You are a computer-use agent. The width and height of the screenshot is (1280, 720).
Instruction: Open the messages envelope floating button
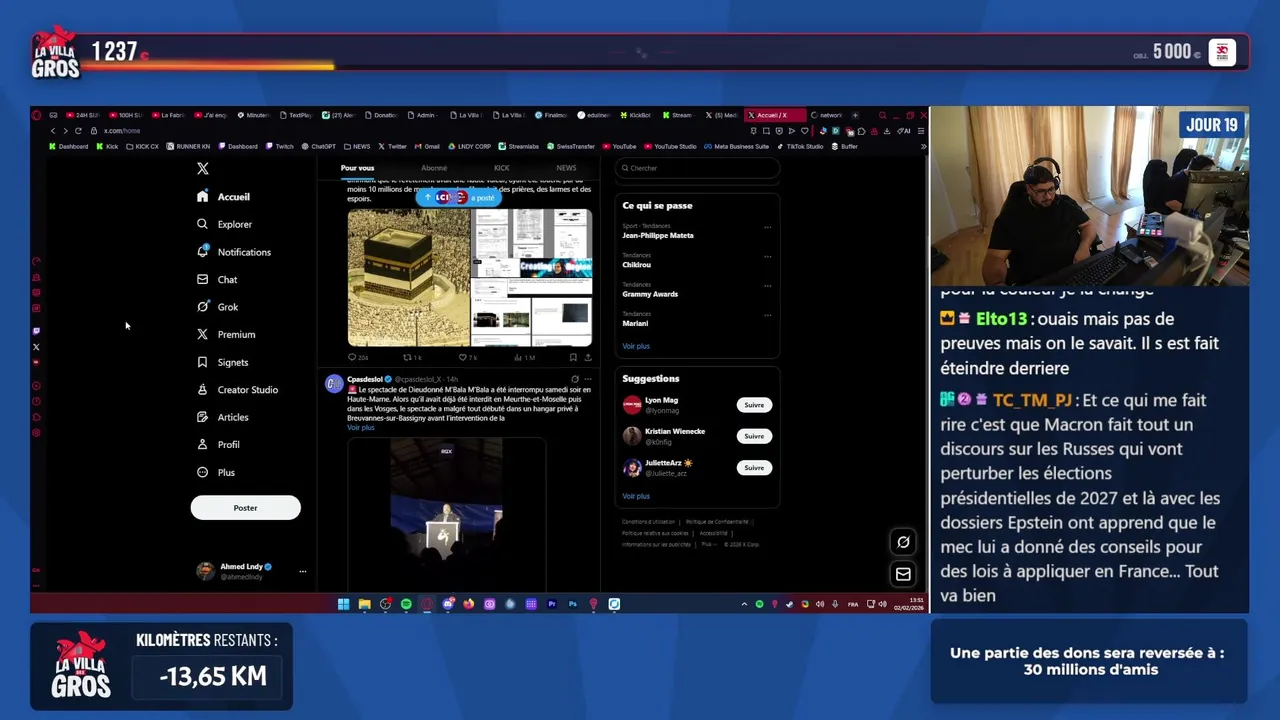click(x=903, y=574)
